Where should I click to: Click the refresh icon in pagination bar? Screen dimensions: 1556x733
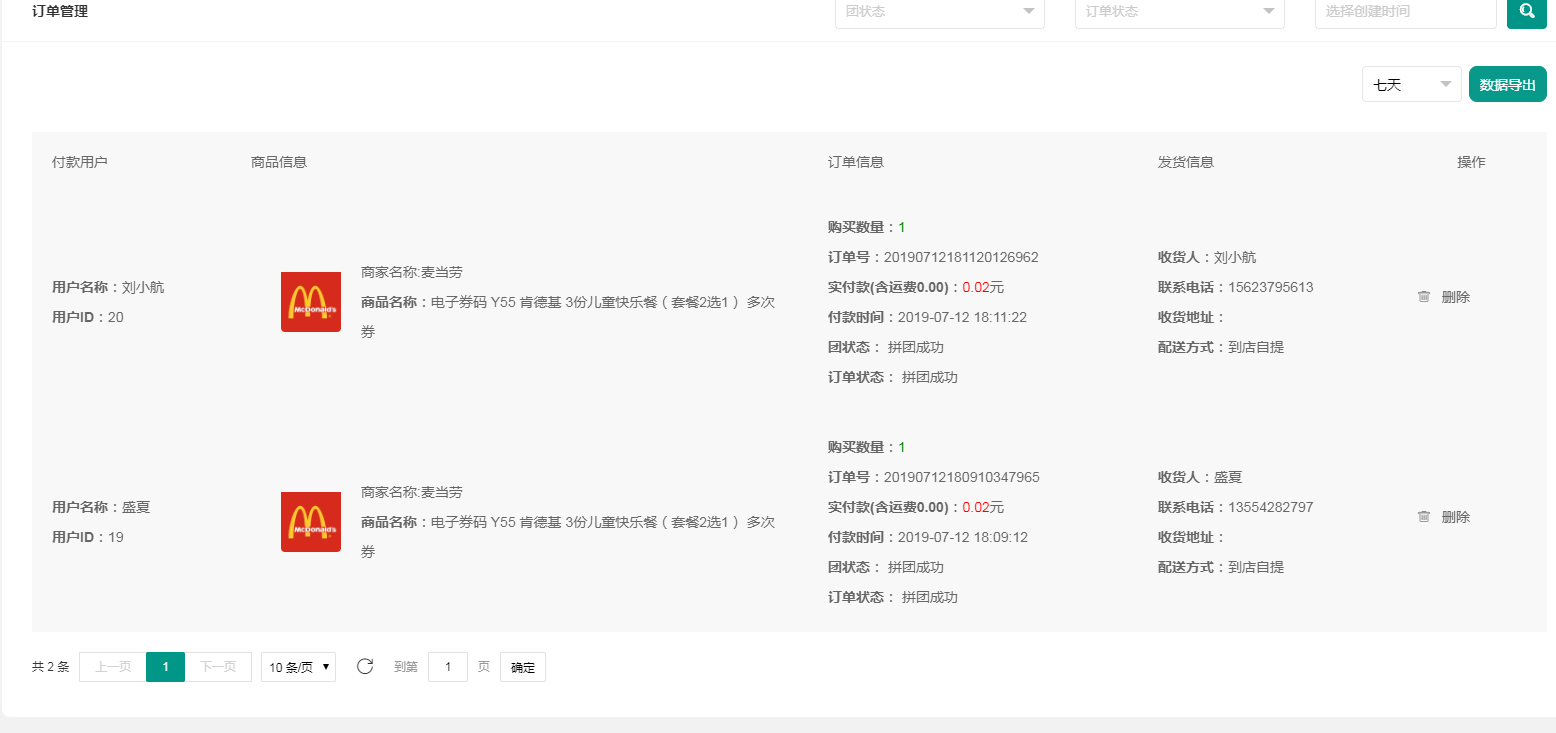(x=365, y=667)
